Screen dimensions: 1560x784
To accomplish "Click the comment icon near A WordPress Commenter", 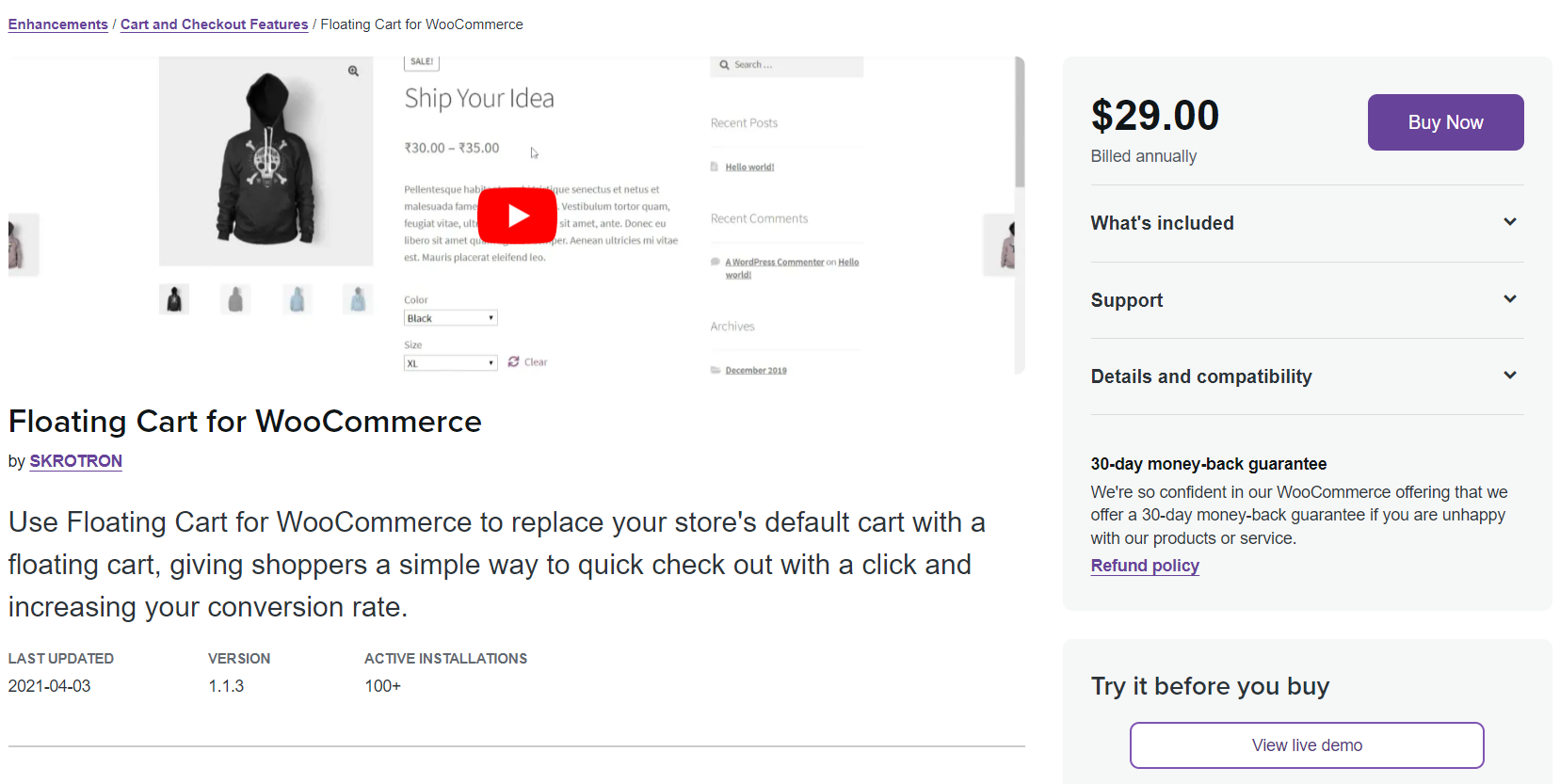I will (715, 261).
